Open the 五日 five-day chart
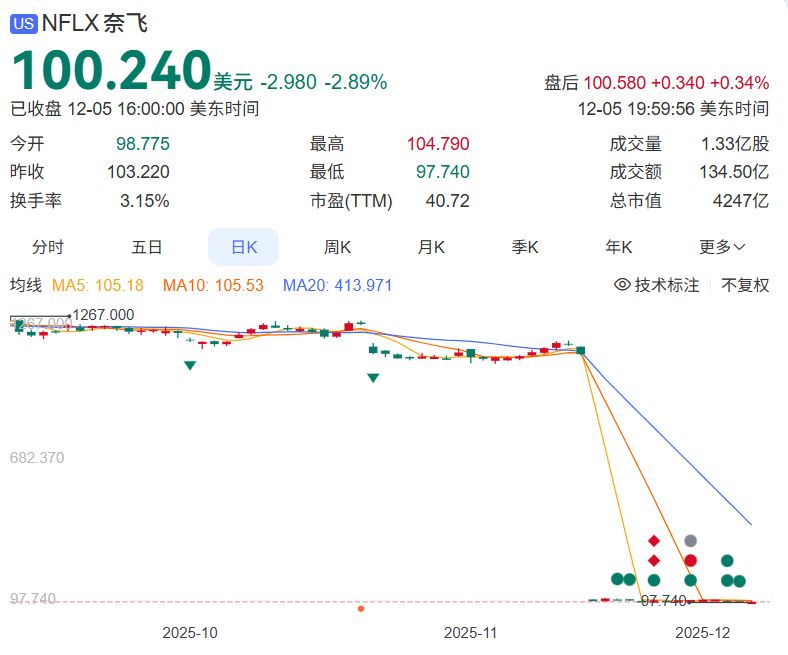788x655 pixels. click(146, 247)
